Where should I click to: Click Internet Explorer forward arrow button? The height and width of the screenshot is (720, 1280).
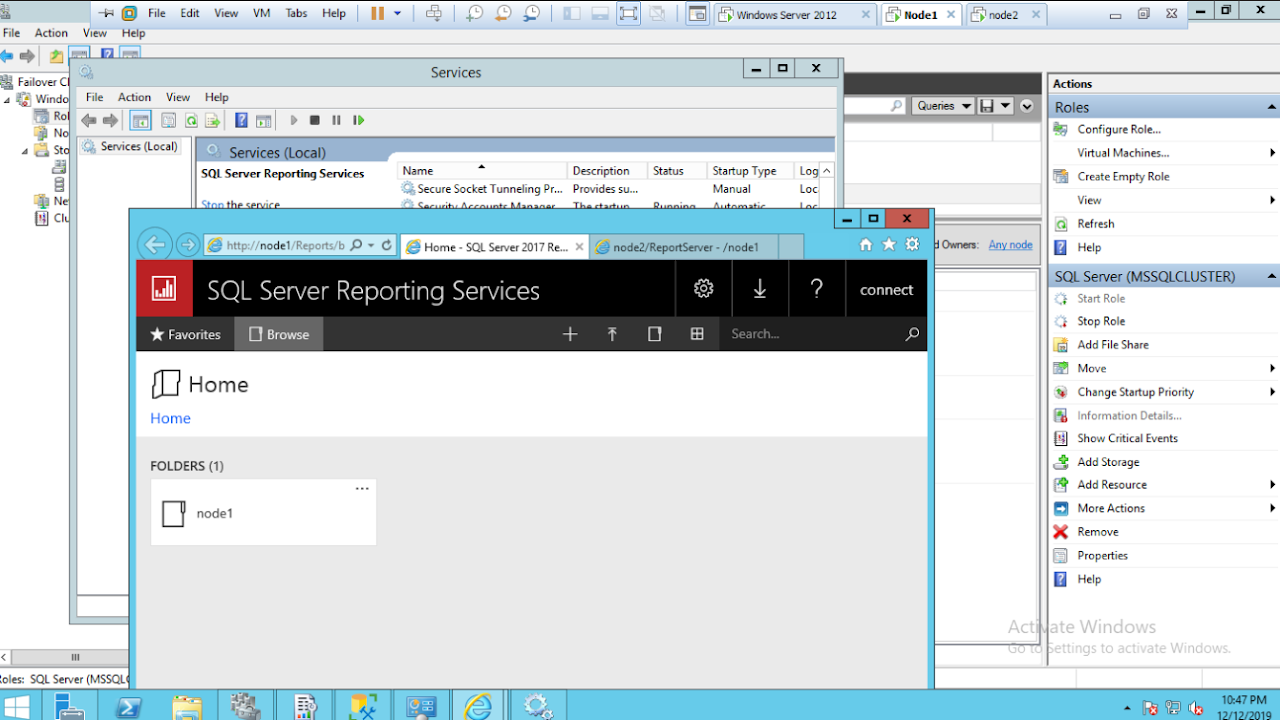(187, 245)
